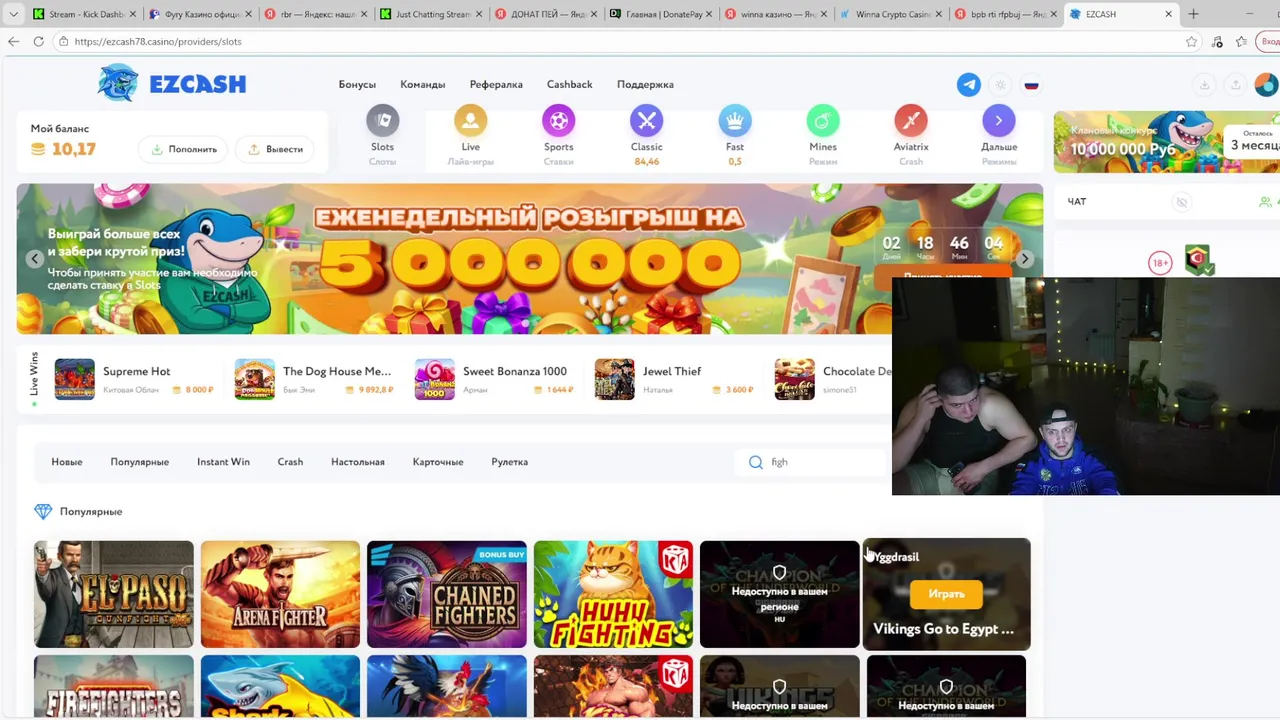Click the search magnifier icon
Image resolution: width=1280 pixels, height=720 pixels.
click(x=756, y=462)
